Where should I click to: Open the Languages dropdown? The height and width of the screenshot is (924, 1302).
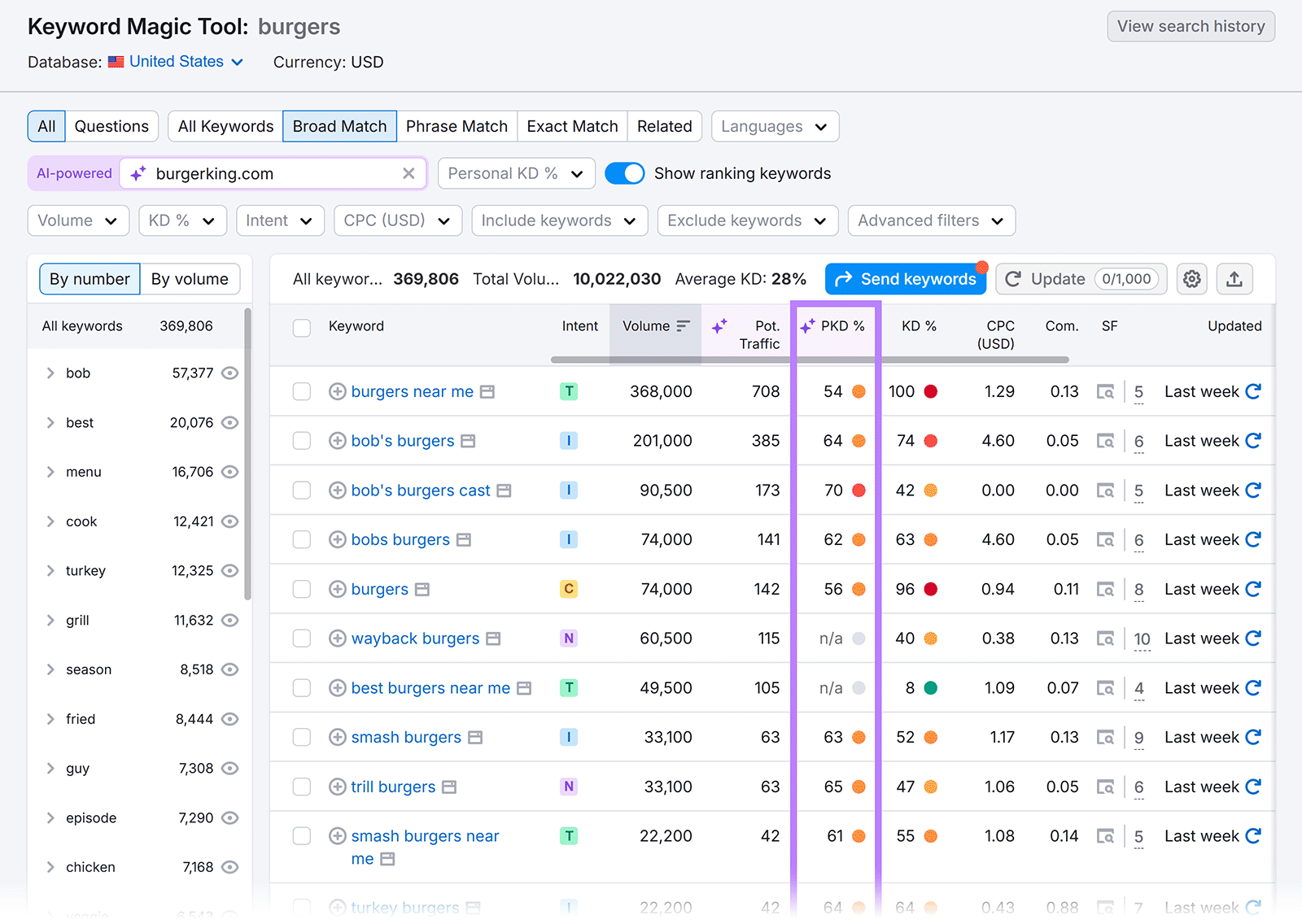tap(774, 126)
